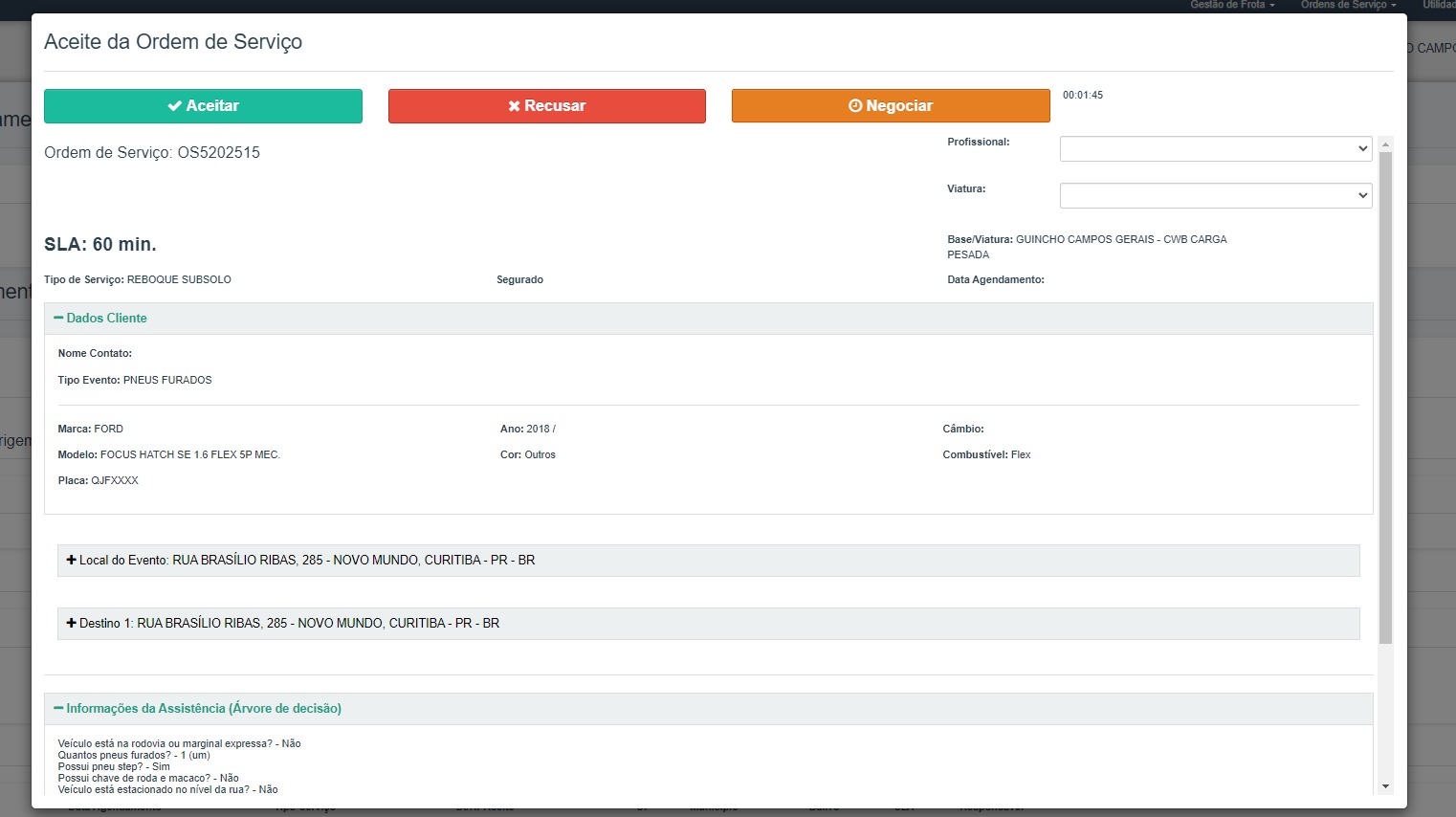Viewport: 1456px width, 817px height.
Task: Open the Viatura dropdown
Action: click(1215, 195)
